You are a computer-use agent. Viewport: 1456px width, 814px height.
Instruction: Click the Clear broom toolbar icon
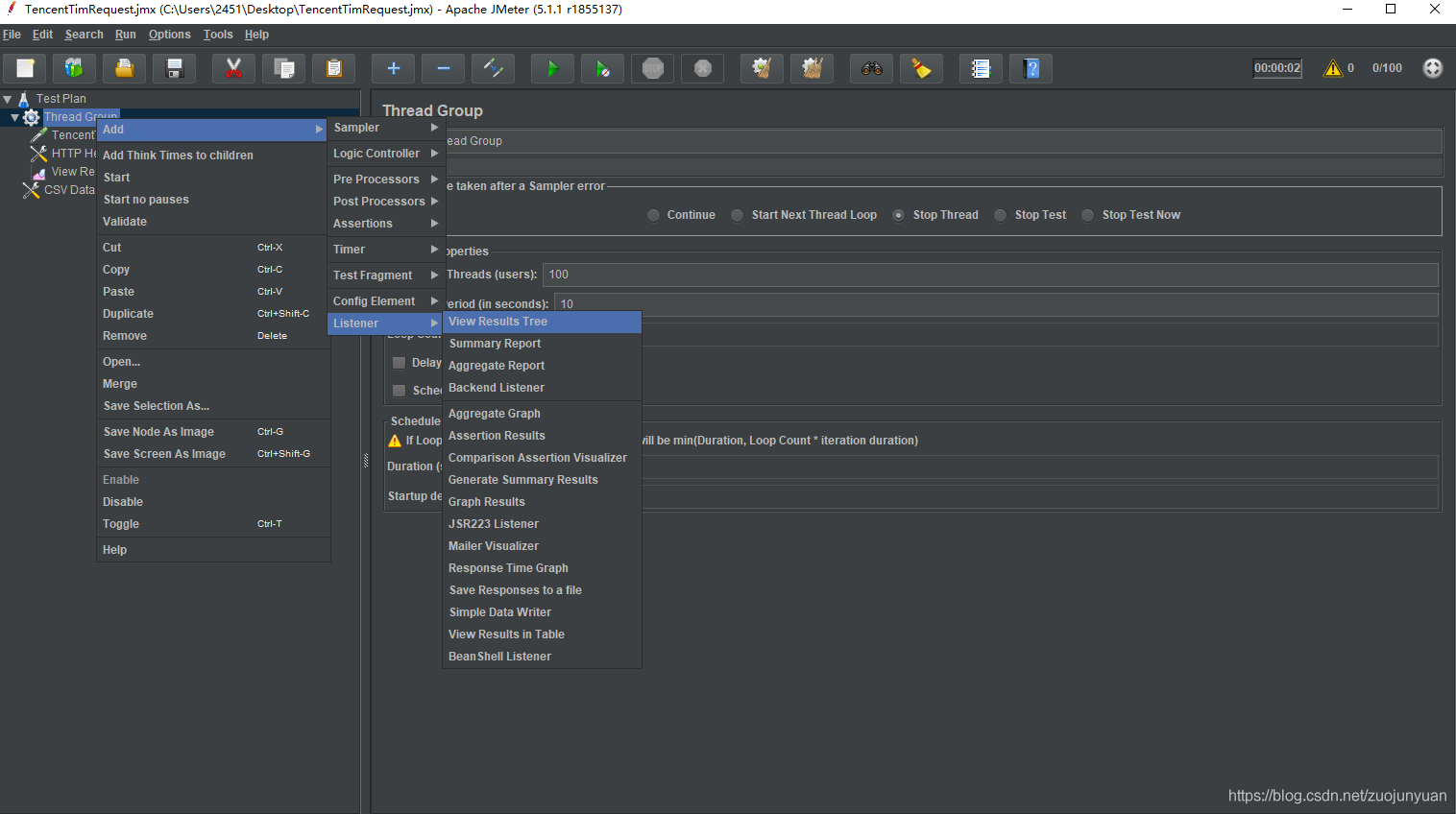click(762, 68)
